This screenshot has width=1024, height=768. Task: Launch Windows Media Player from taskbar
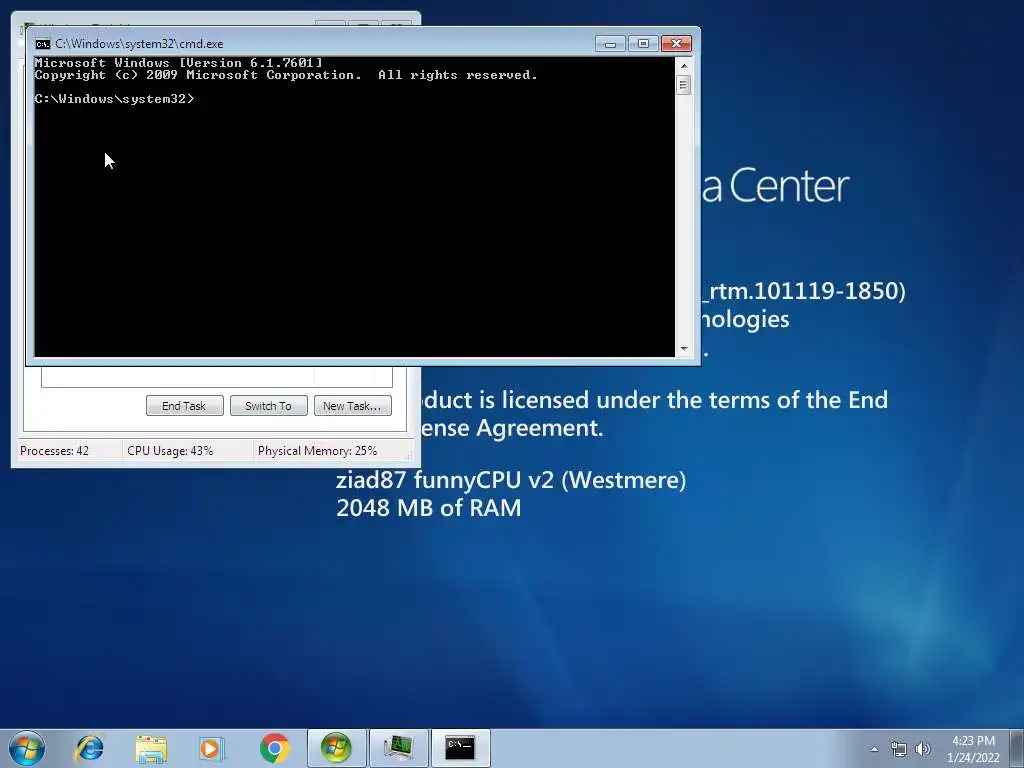coord(212,748)
